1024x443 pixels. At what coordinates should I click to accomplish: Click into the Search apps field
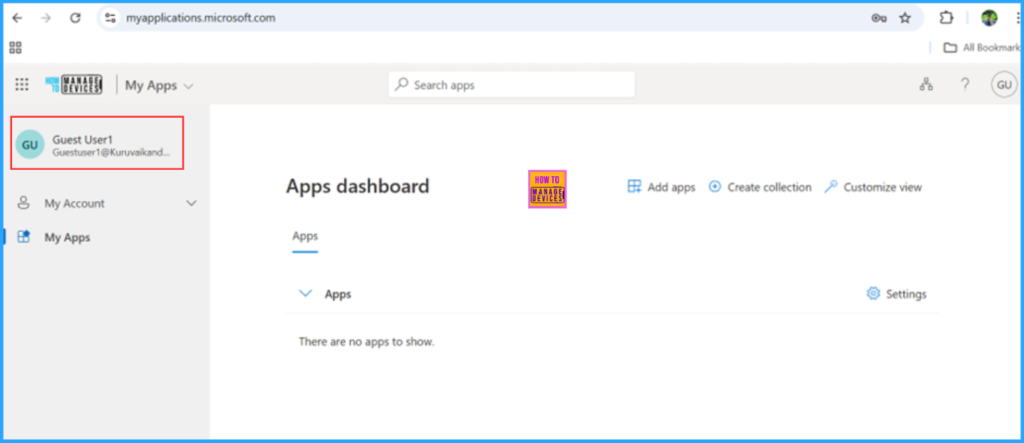coord(511,85)
